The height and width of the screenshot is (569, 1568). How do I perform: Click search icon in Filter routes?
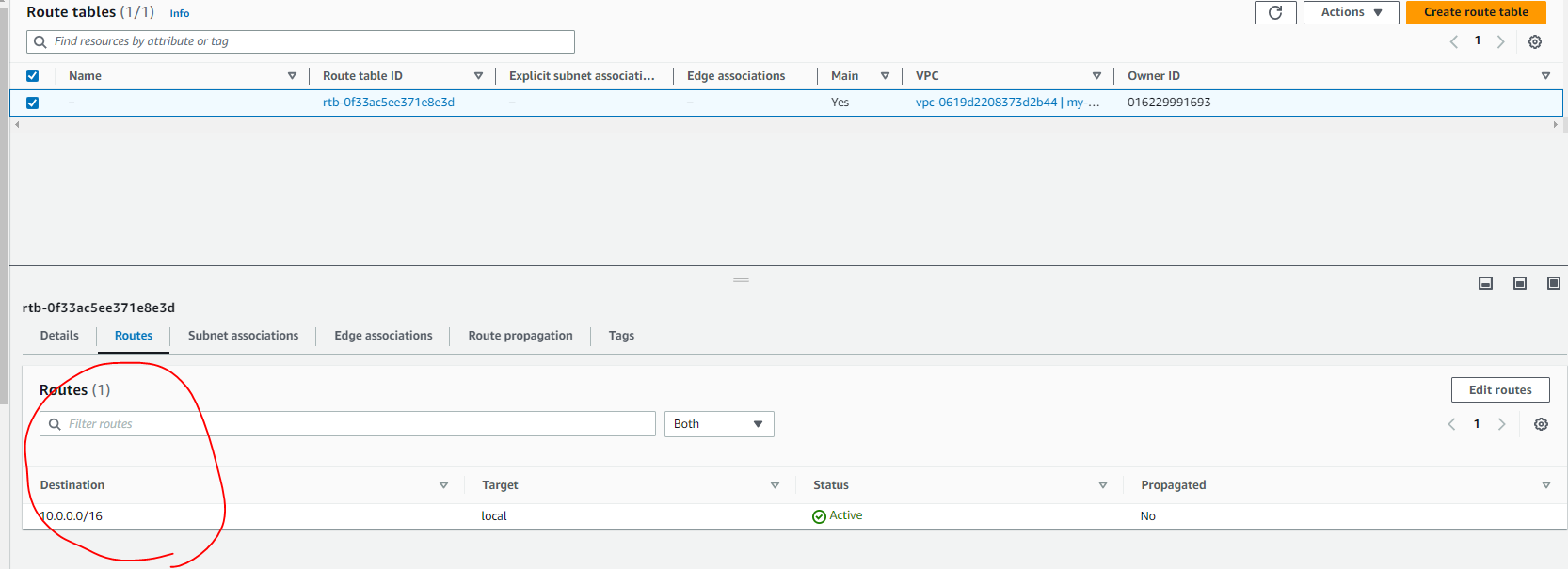coord(55,424)
